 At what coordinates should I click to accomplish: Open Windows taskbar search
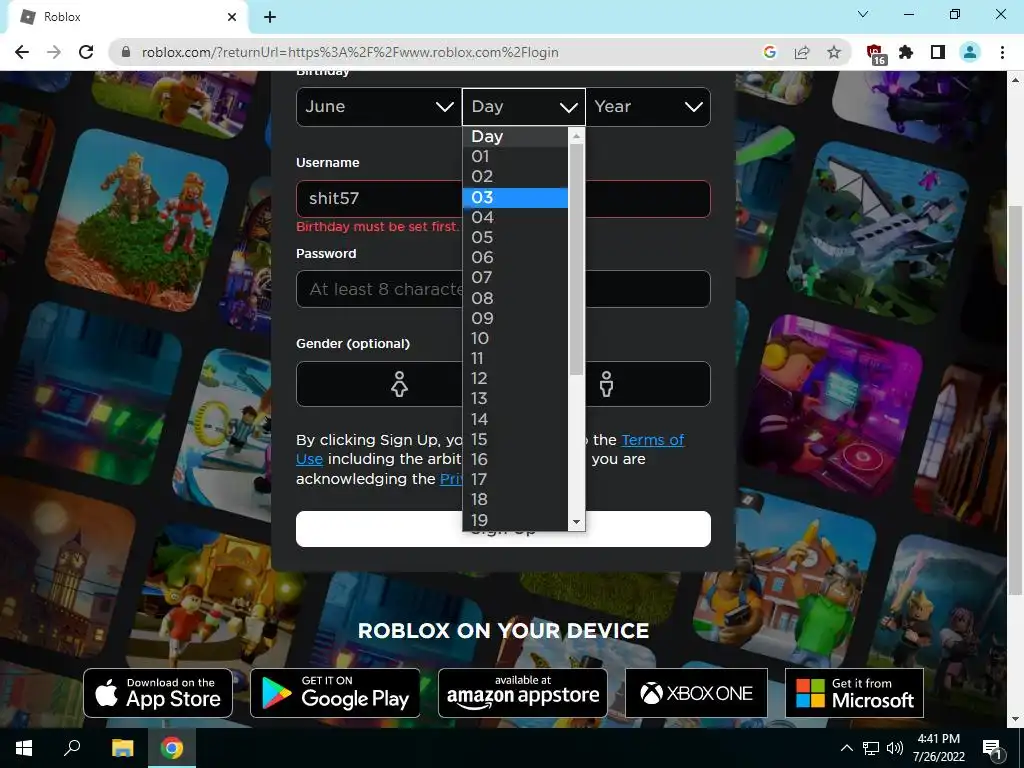(72, 748)
